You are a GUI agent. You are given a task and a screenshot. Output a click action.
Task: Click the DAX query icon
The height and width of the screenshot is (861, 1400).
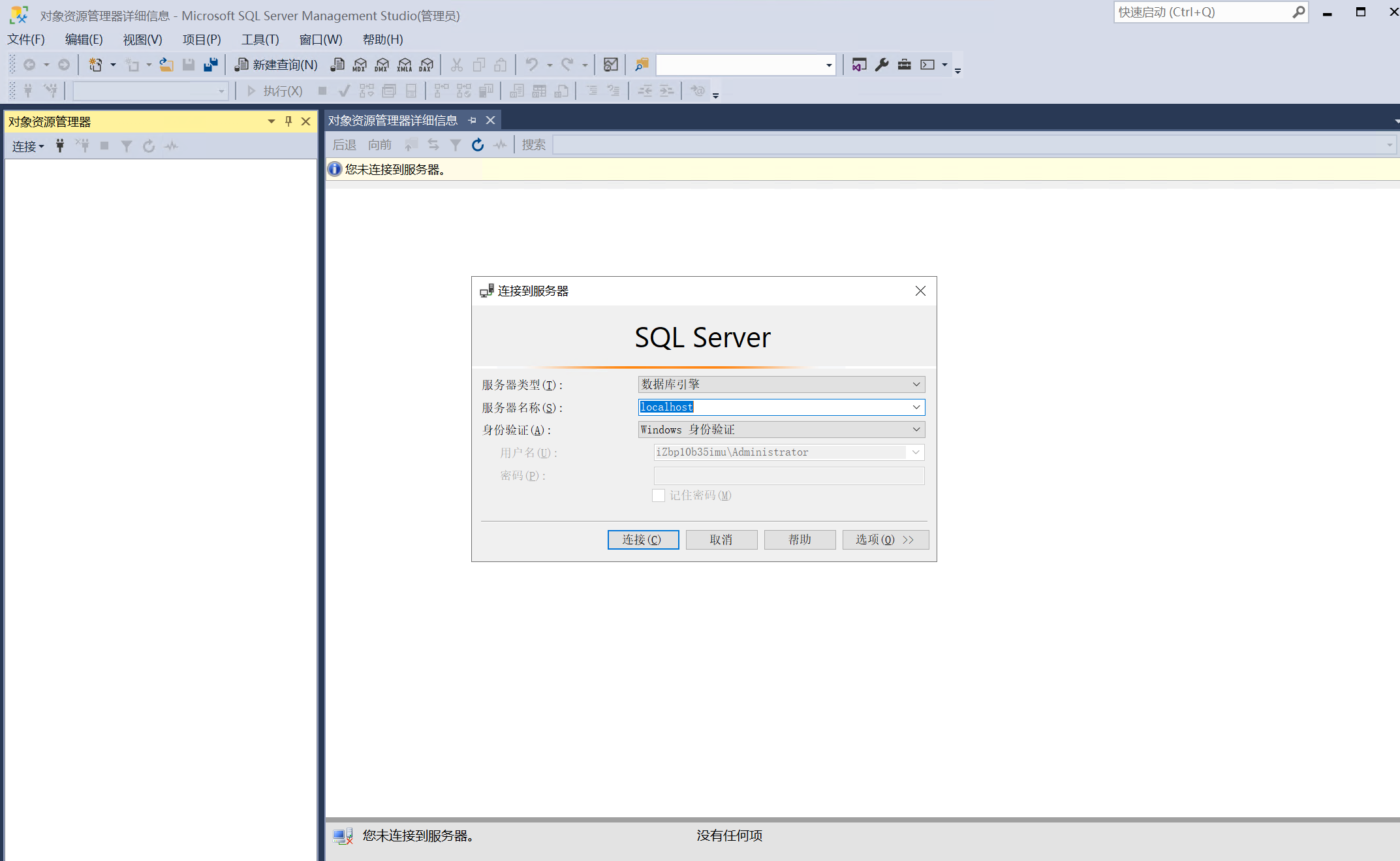pos(427,65)
